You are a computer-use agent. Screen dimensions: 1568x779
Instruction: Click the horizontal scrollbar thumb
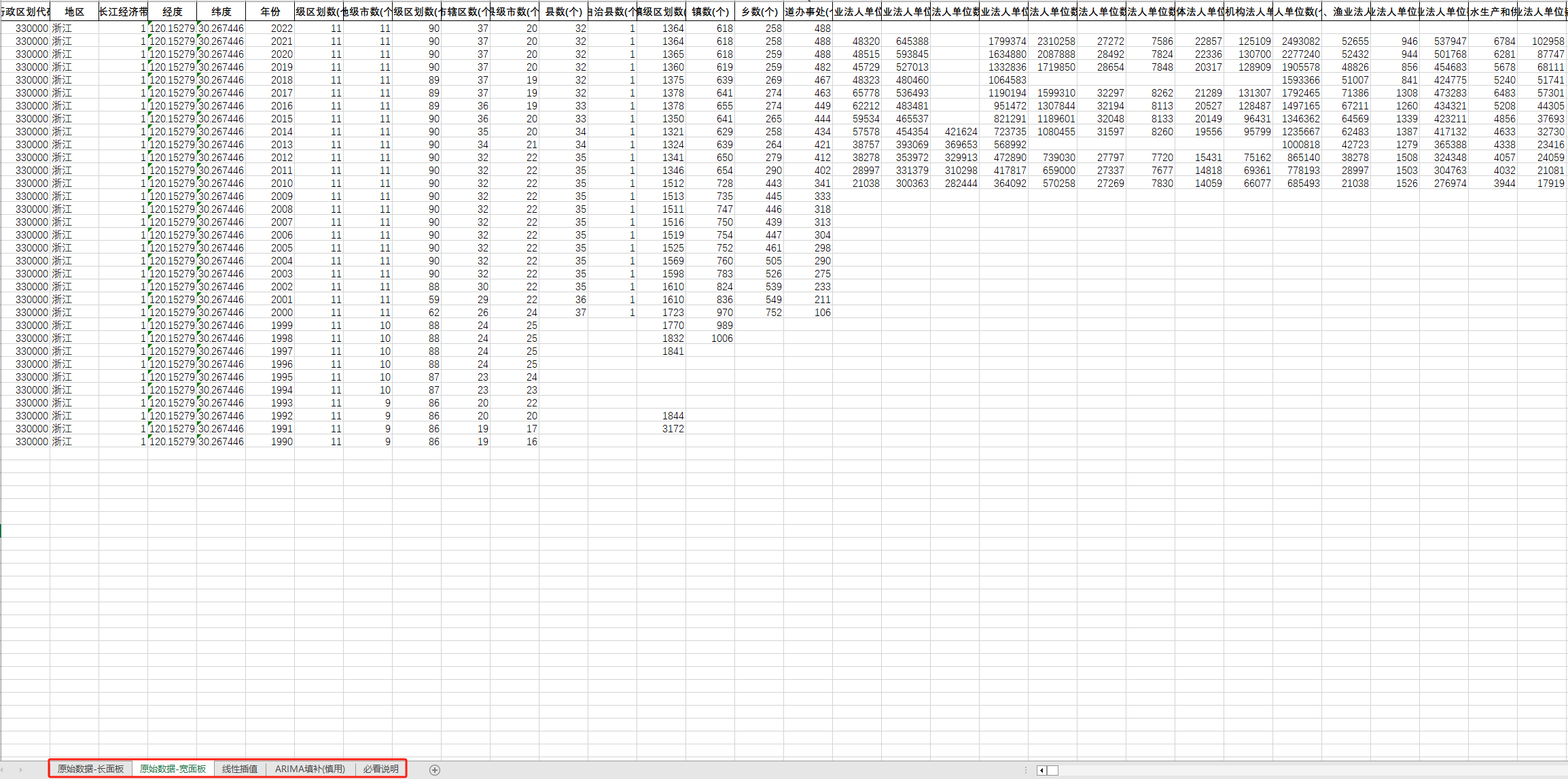[1052, 770]
